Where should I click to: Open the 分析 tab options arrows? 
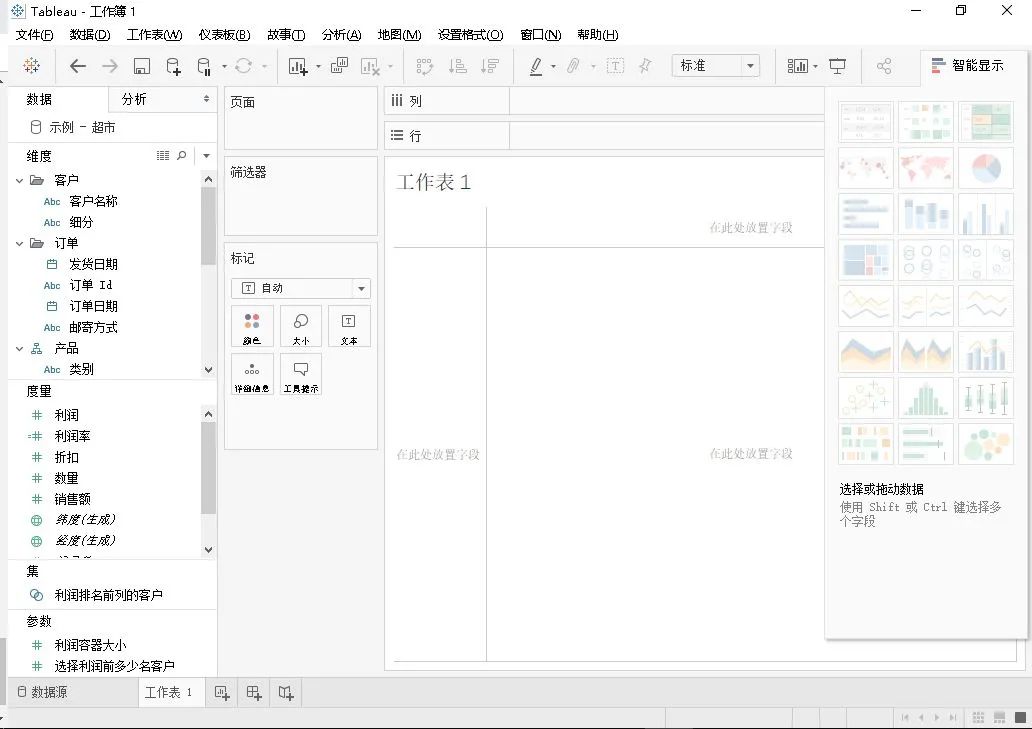tap(207, 99)
